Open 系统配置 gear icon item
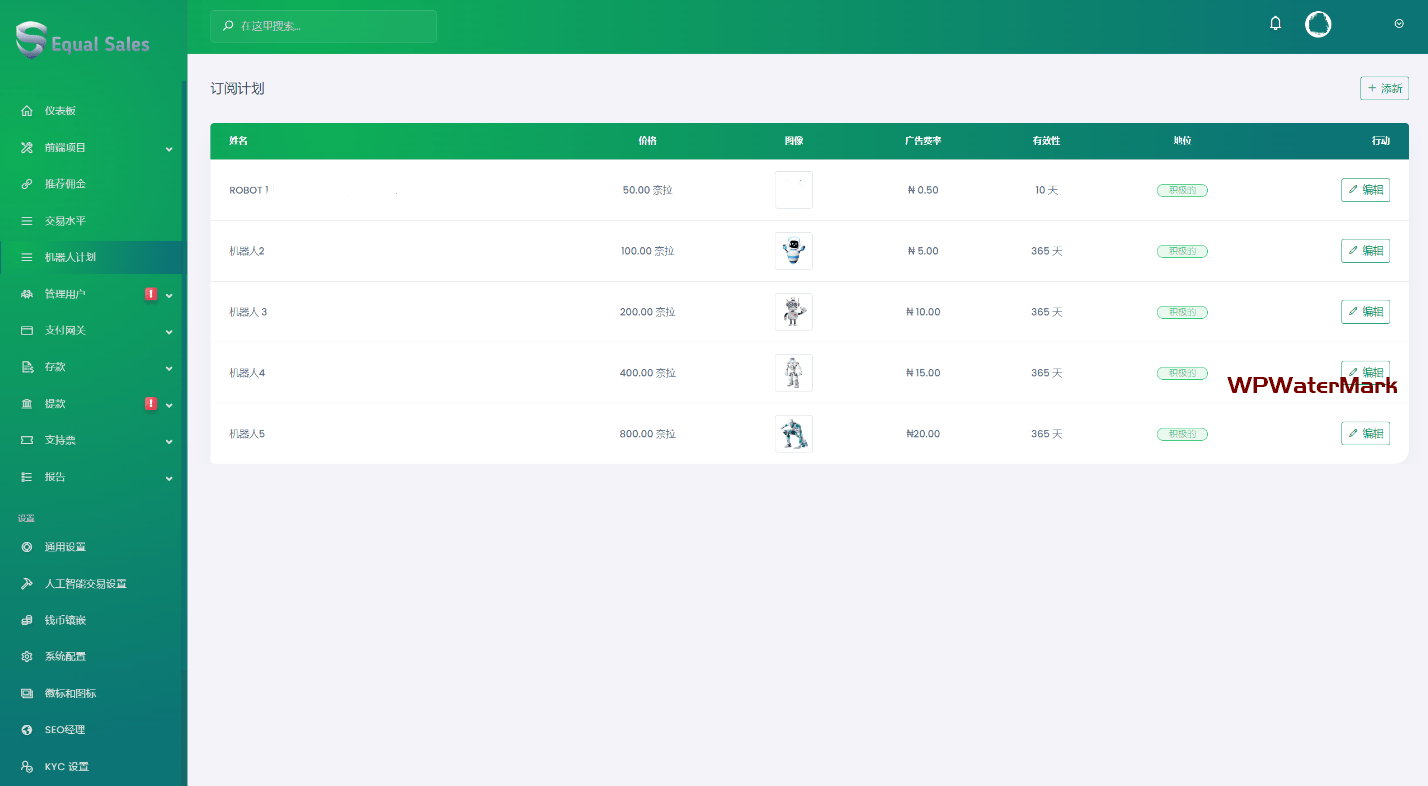Image resolution: width=1428 pixels, height=786 pixels. (x=27, y=657)
